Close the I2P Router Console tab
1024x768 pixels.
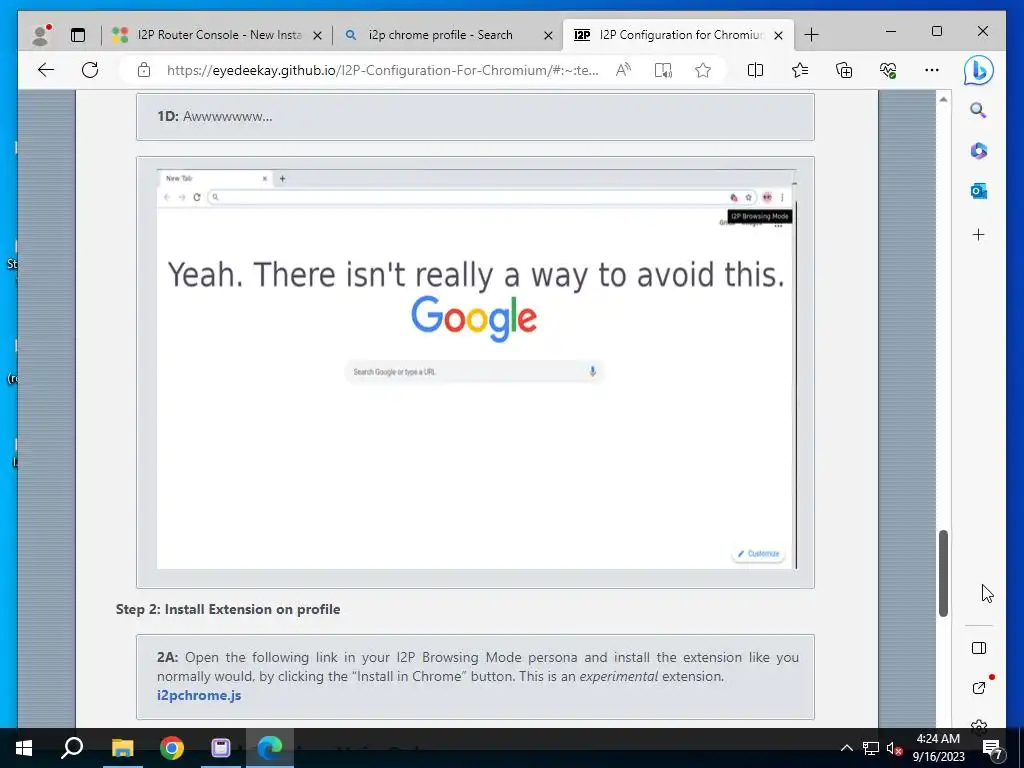coord(317,35)
